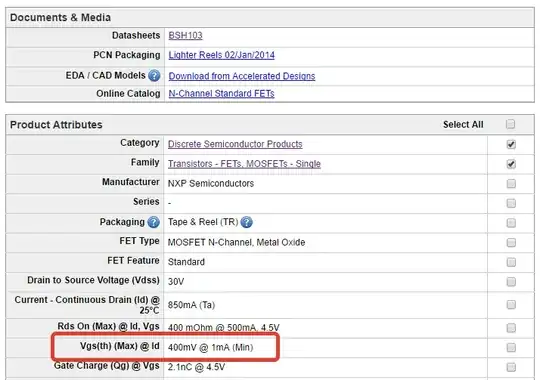Uncheck the Category row checkbox
The height and width of the screenshot is (380, 540).
click(511, 144)
